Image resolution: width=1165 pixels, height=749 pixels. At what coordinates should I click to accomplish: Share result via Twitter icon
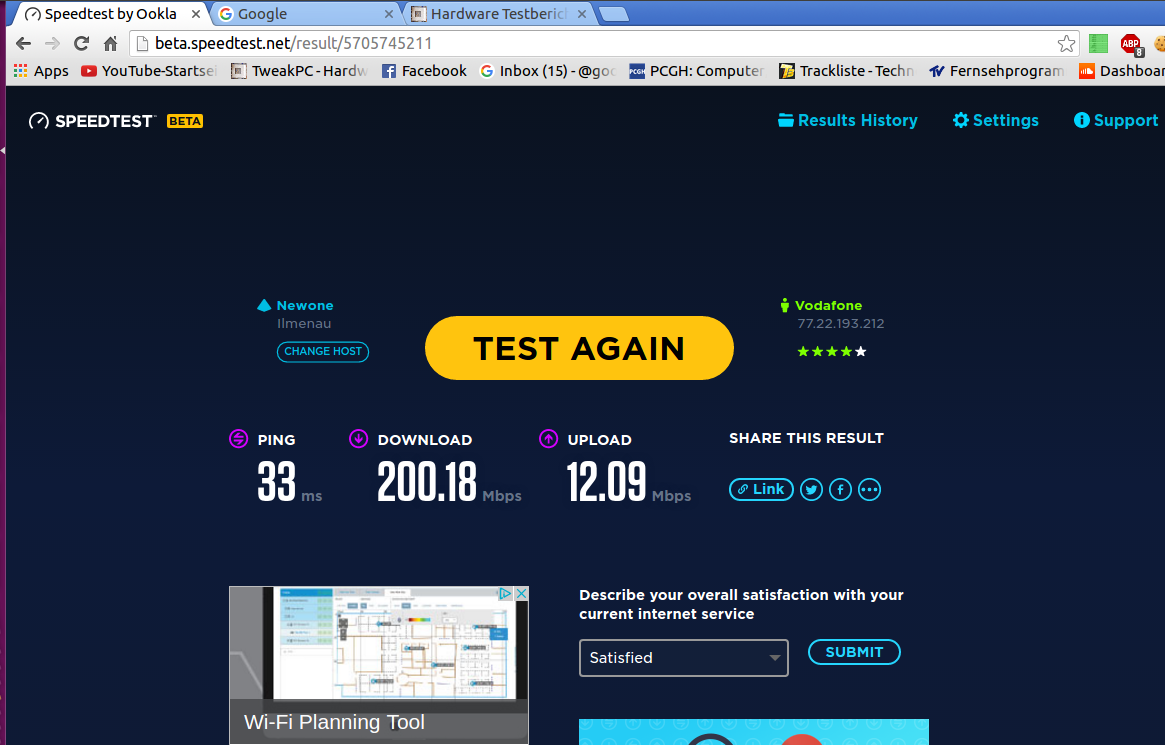click(811, 490)
